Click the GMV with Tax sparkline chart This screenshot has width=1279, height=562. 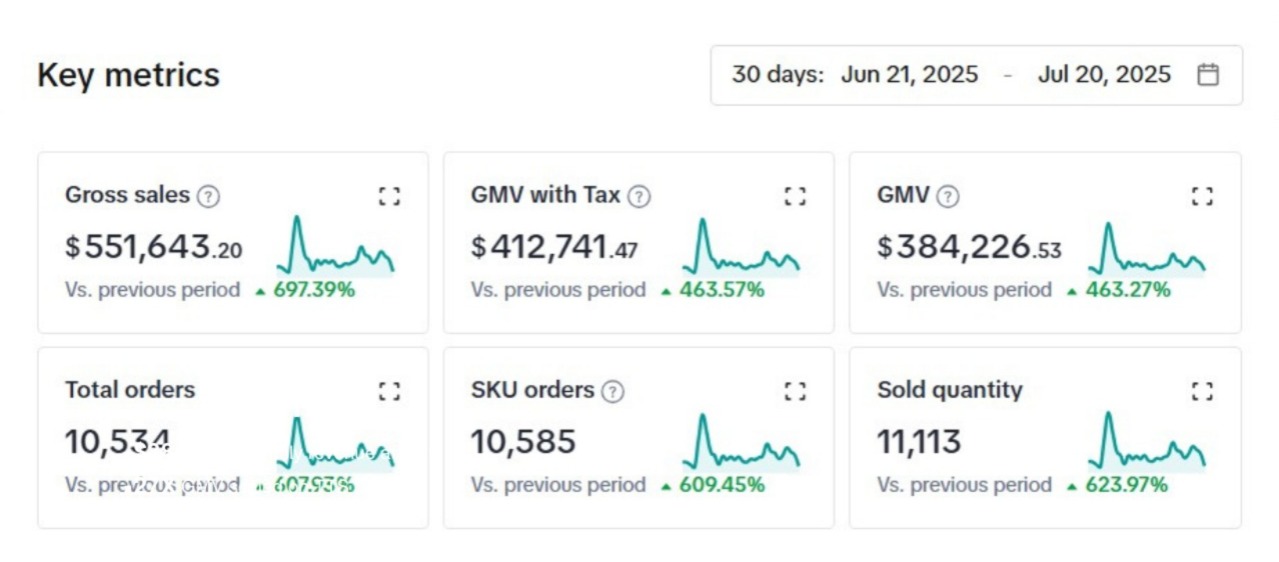pyautogui.click(x=741, y=250)
